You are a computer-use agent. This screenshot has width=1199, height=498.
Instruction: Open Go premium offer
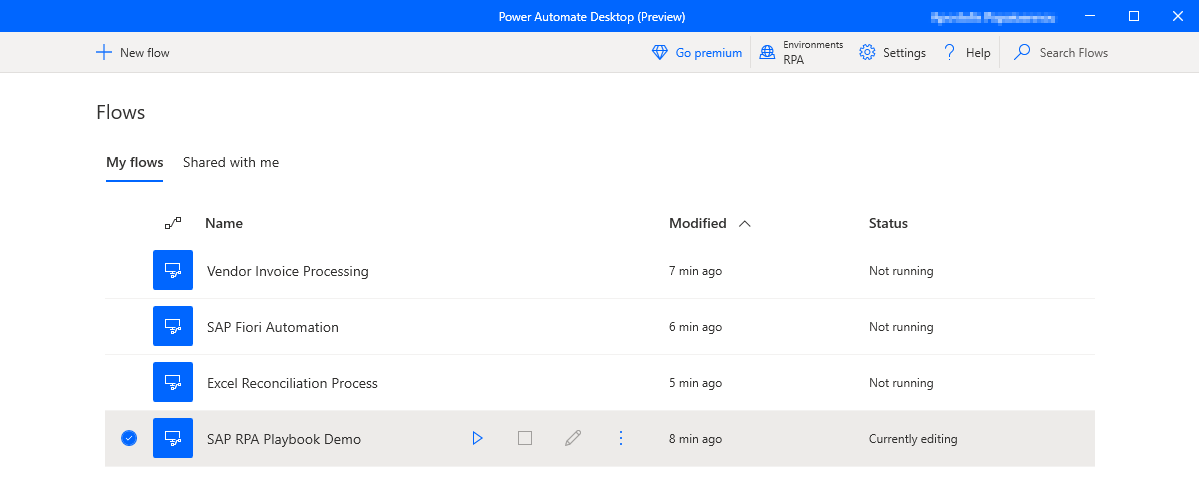[x=697, y=53]
